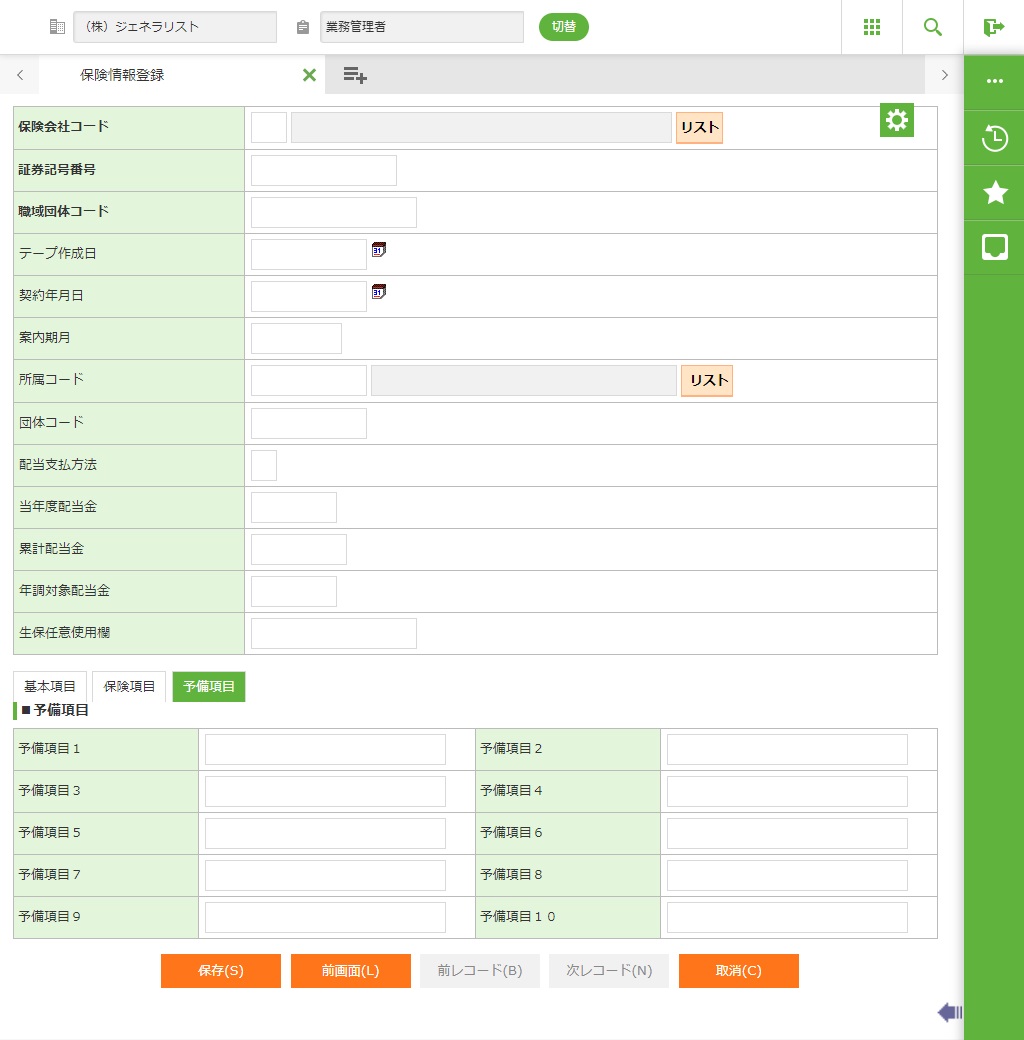Open the inbox tray icon in sidebar
Image resolution: width=1024 pixels, height=1040 pixels.
point(995,247)
